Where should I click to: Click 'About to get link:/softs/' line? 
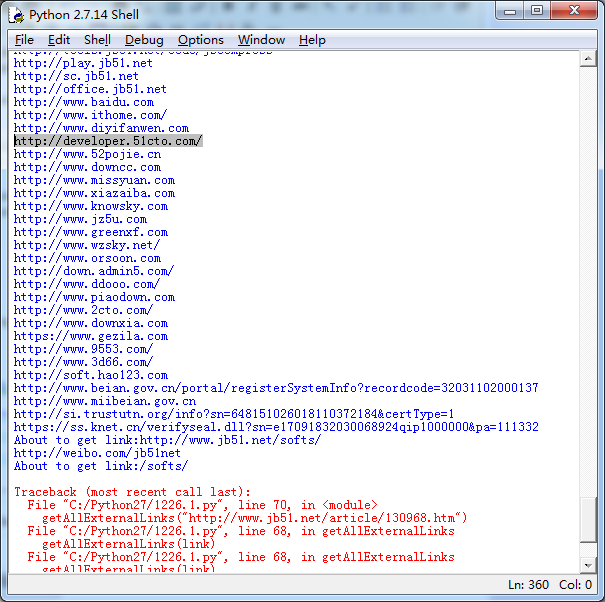(x=101, y=466)
